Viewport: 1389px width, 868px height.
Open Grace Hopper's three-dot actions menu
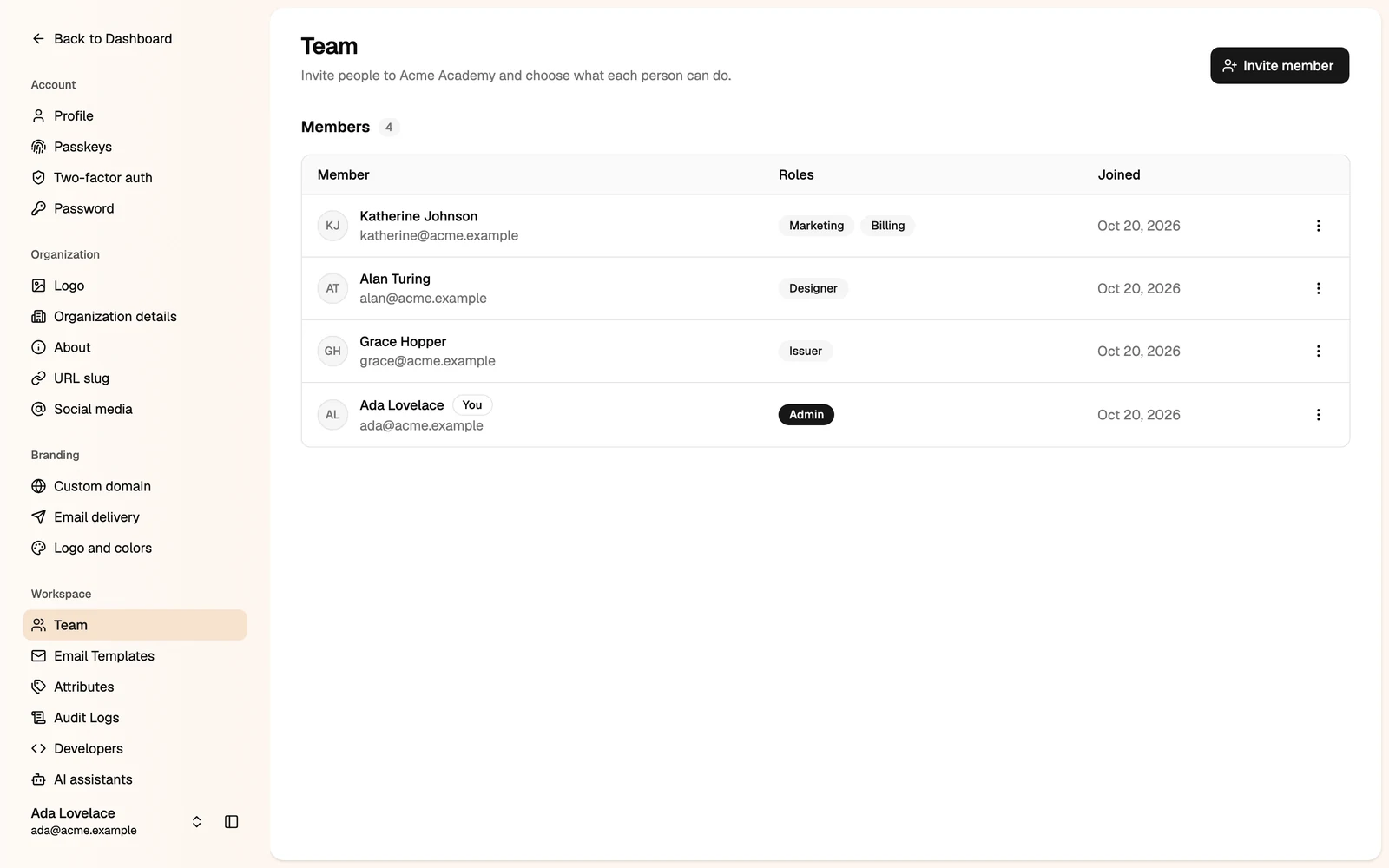(x=1318, y=351)
